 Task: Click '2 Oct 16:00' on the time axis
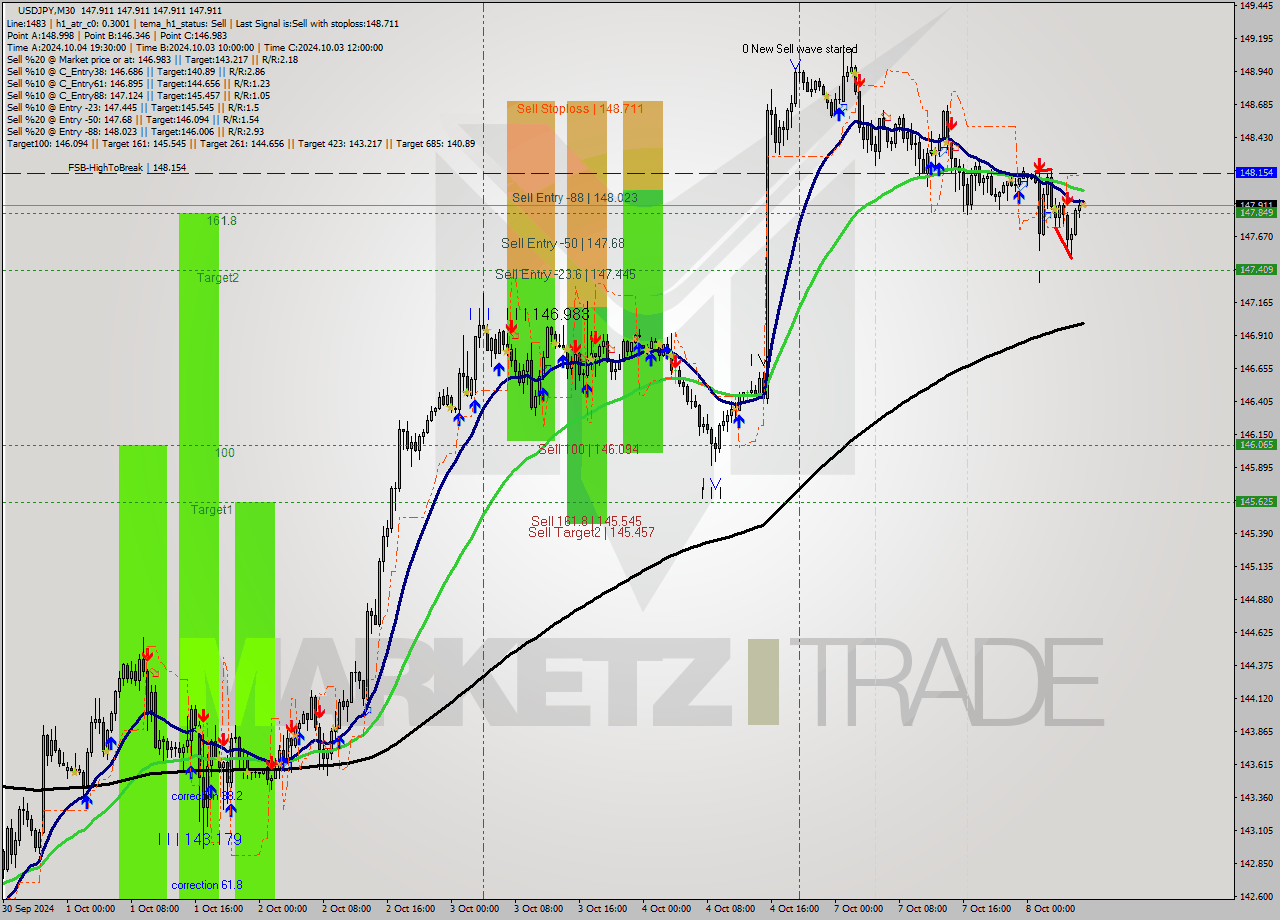click(x=410, y=909)
